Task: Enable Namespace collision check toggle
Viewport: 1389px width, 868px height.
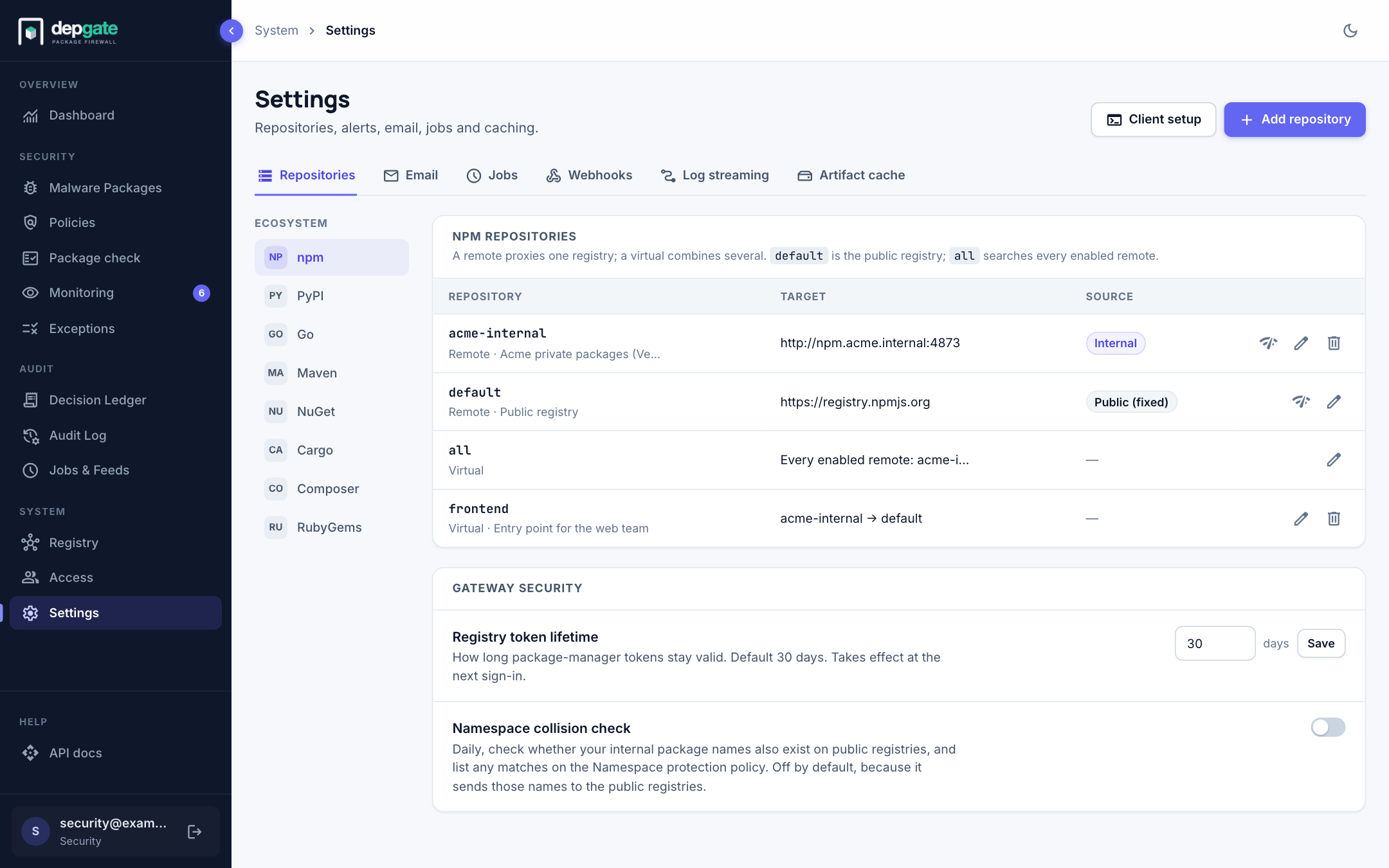Action: (x=1328, y=727)
